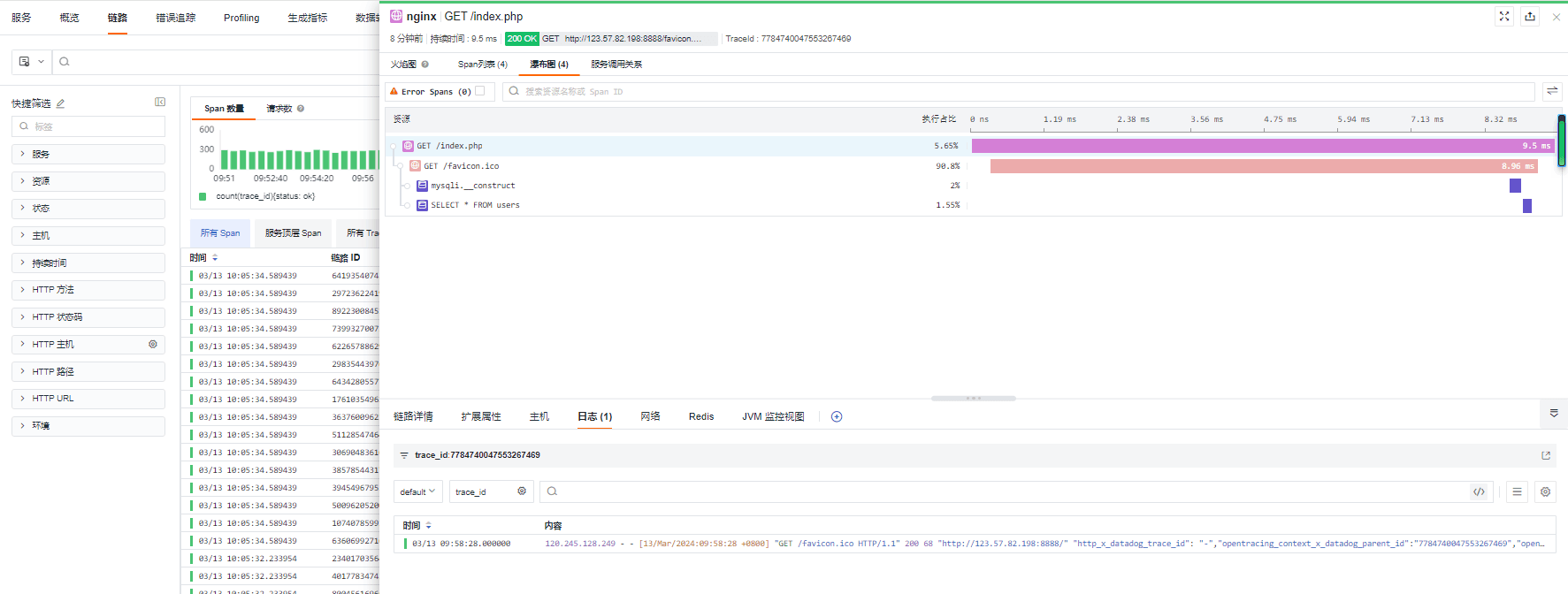Open the 链路详情 tab
This screenshot has height=594, width=1568.
[413, 416]
